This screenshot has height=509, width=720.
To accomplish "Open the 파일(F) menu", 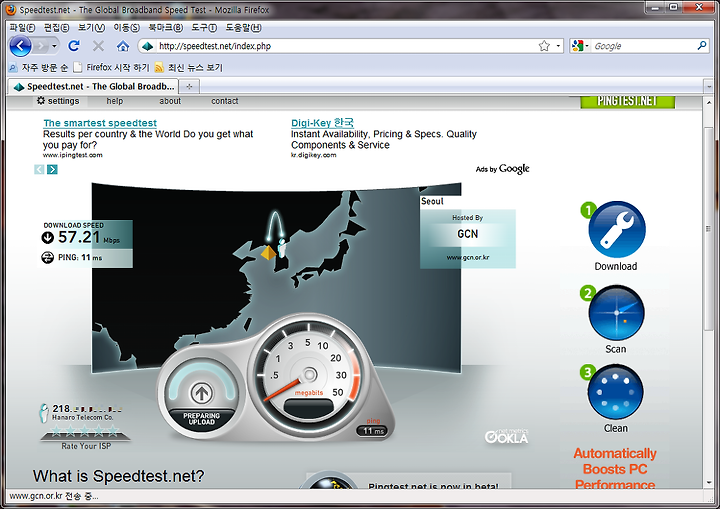I will click(22, 28).
